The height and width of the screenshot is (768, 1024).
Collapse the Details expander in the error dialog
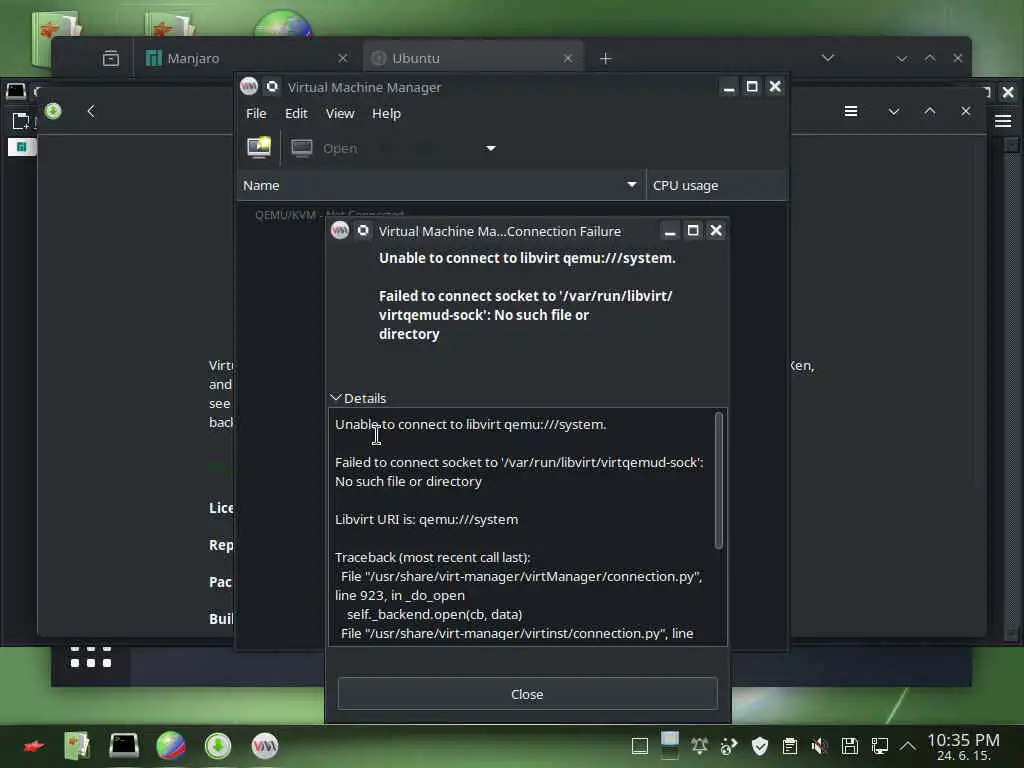(x=358, y=398)
